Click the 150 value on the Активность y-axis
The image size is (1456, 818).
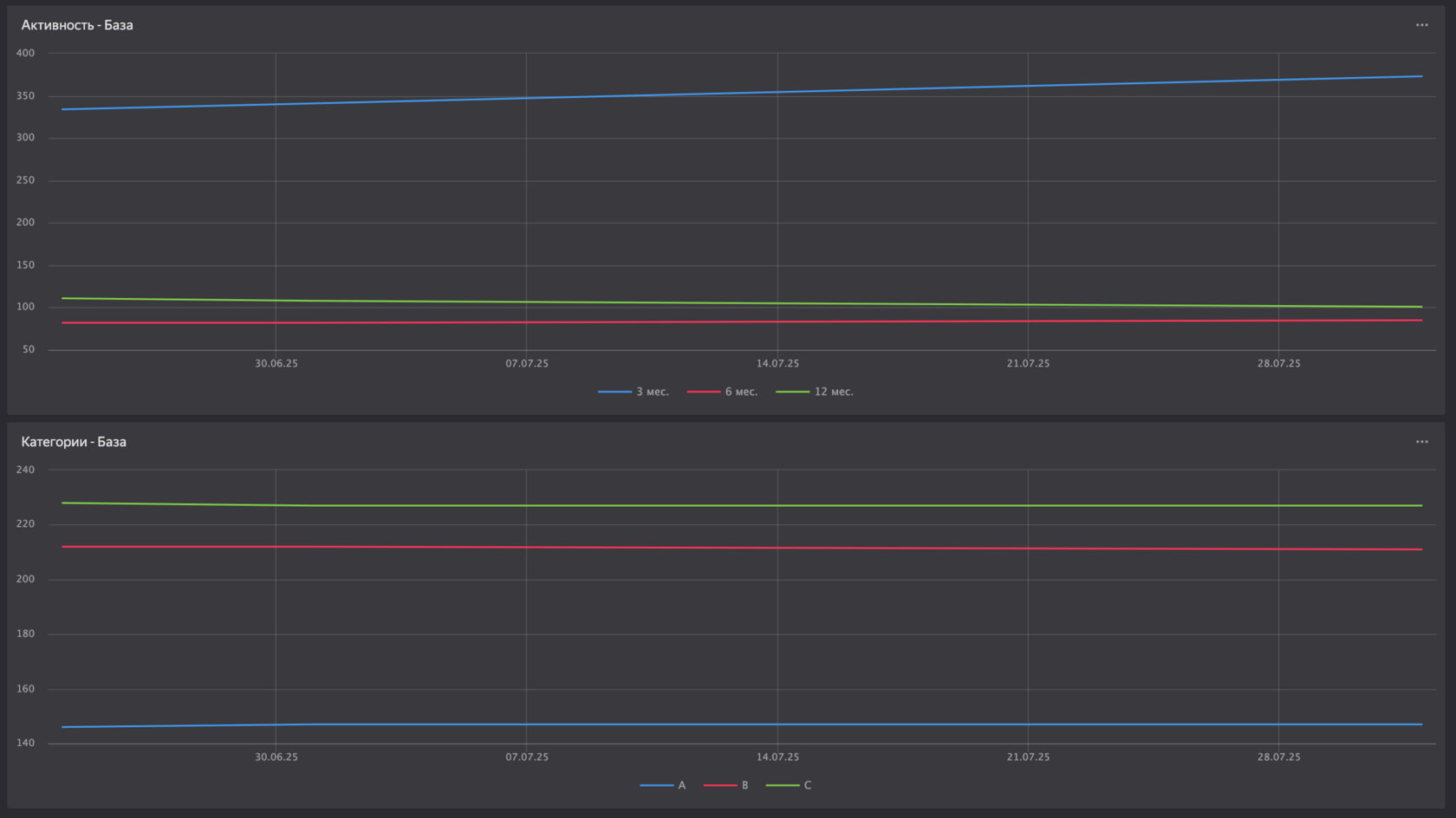pos(26,265)
